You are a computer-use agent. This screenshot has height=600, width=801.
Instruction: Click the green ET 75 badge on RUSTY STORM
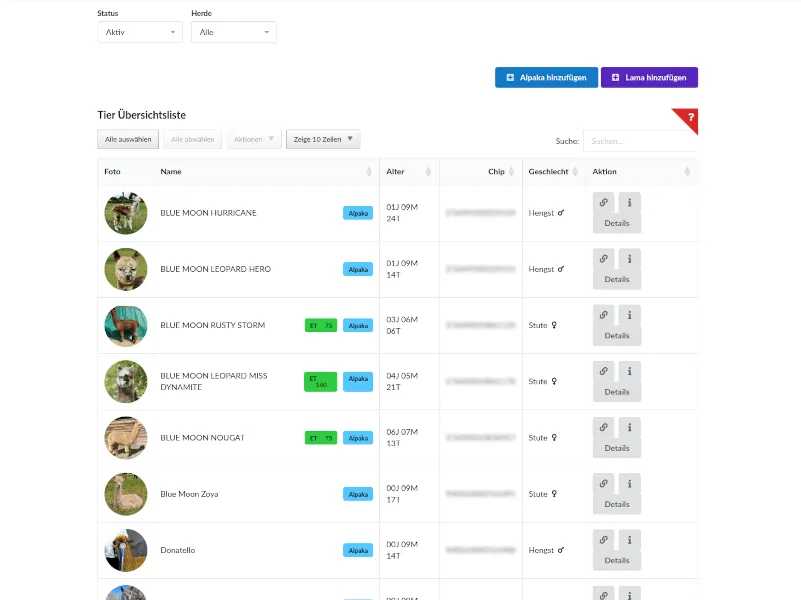[321, 326]
